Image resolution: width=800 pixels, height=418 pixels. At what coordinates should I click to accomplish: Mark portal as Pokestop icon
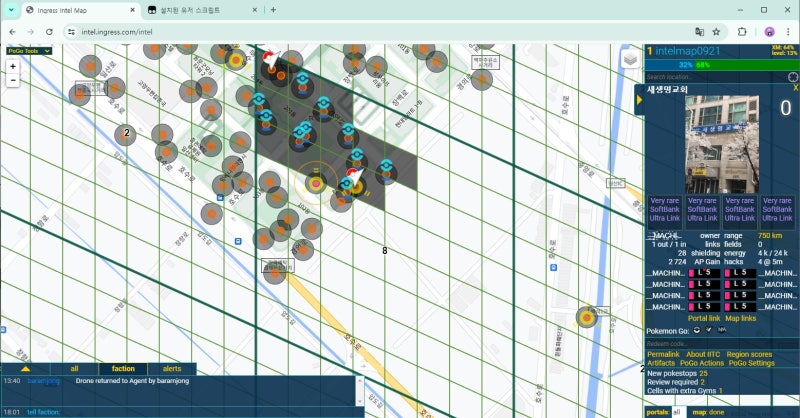[x=696, y=330]
